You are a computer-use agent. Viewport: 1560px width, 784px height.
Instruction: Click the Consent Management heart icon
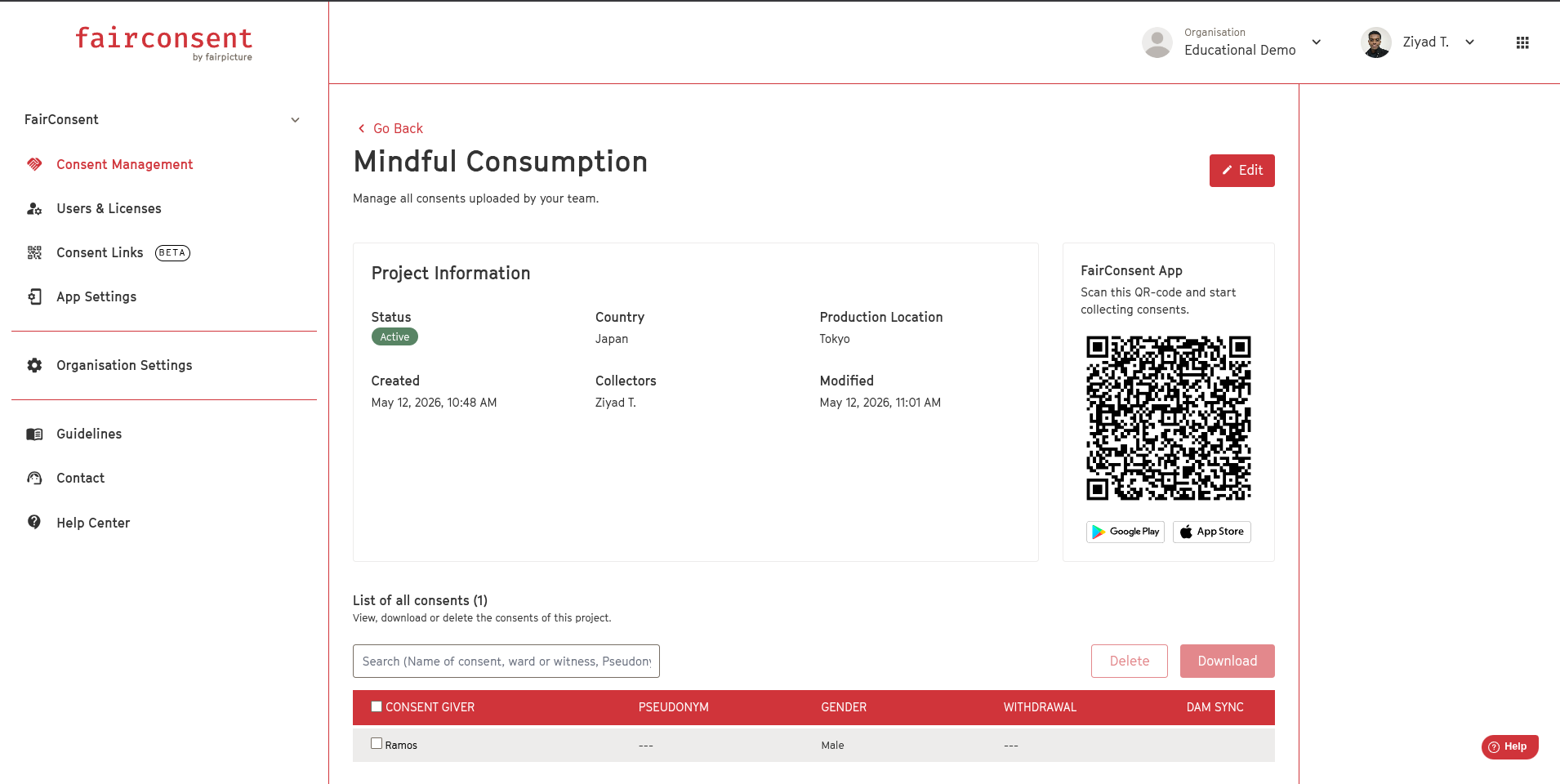pos(34,164)
